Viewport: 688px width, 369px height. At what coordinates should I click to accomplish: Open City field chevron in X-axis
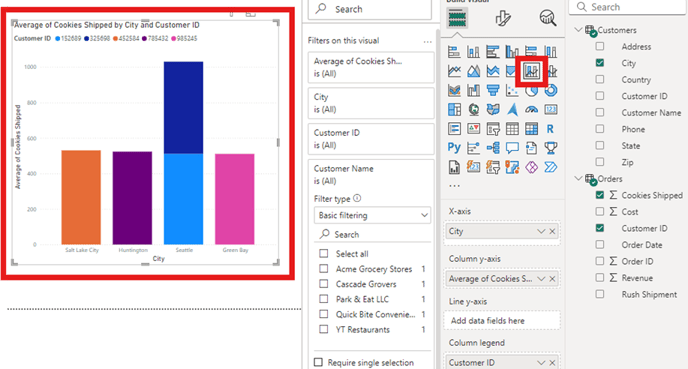[x=541, y=231]
